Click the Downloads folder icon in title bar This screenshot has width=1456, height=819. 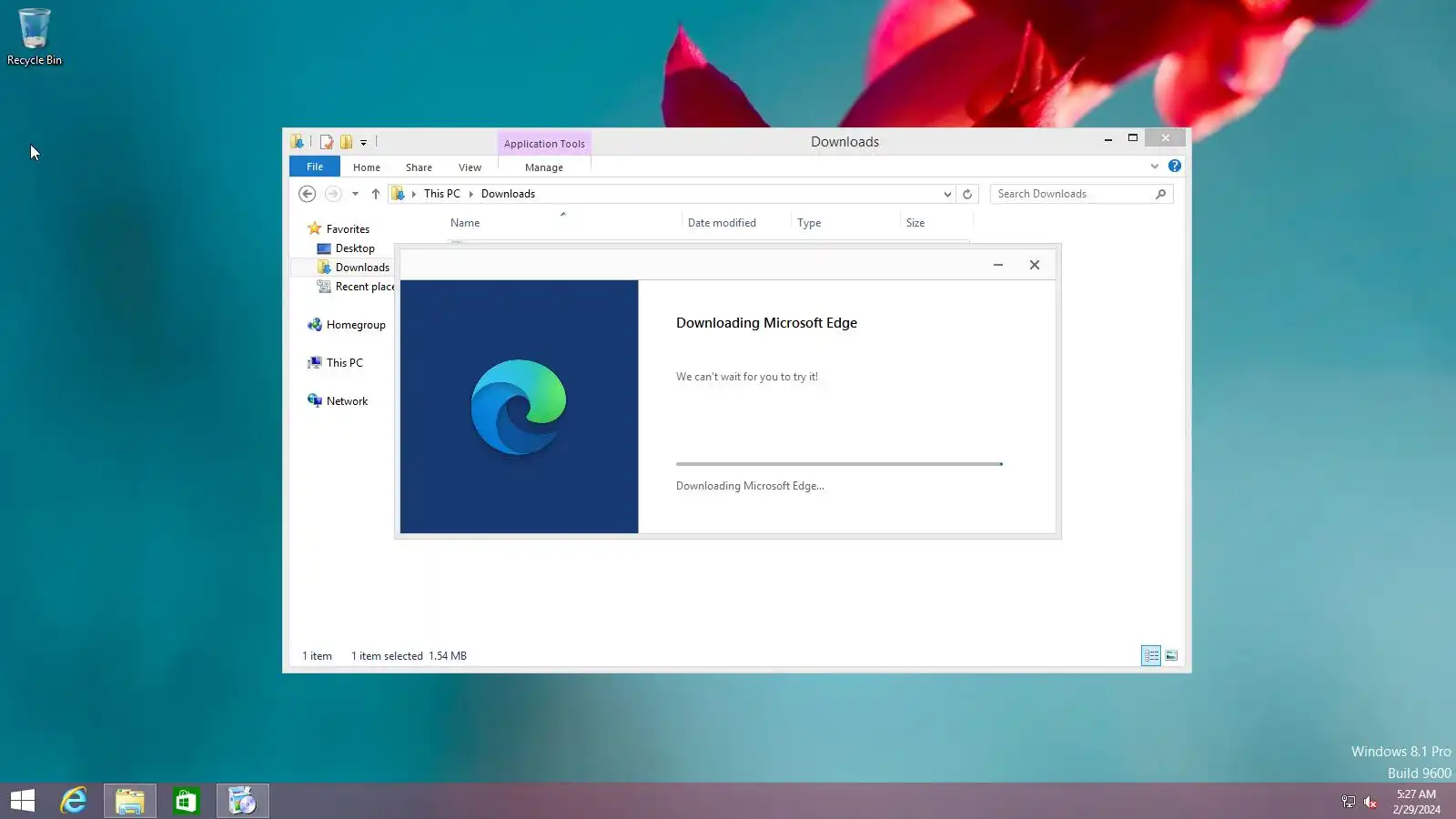click(x=297, y=142)
